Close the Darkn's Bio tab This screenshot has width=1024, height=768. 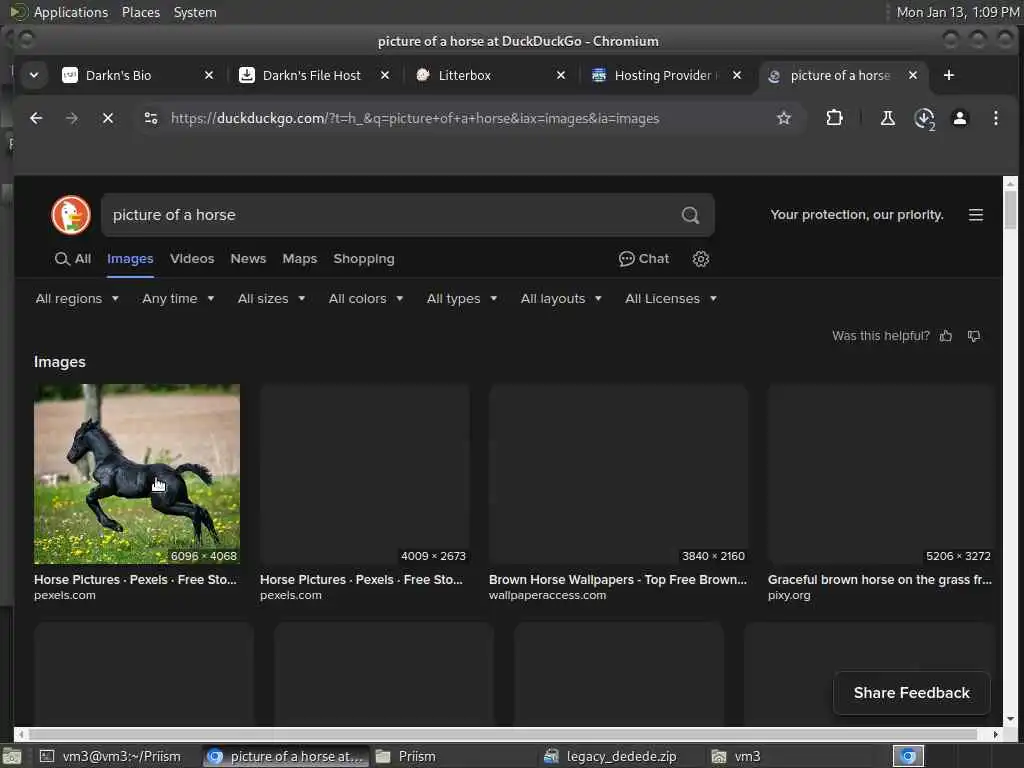(x=209, y=75)
